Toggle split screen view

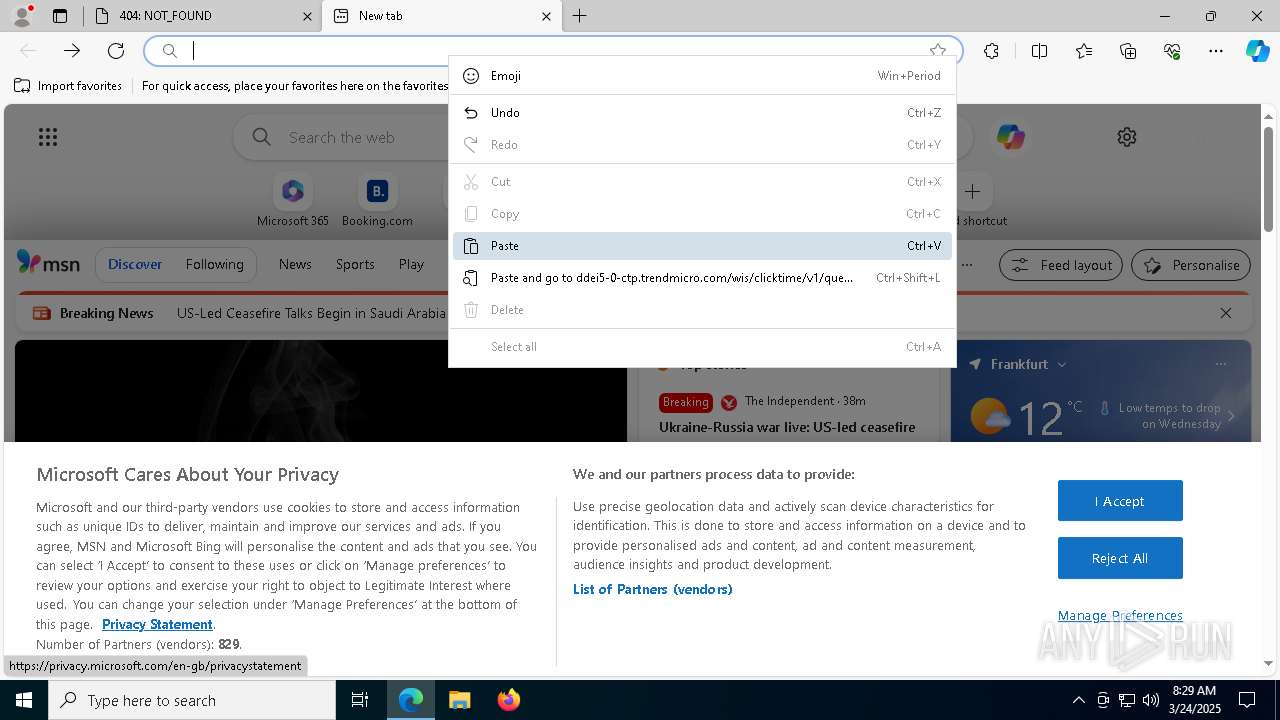tap(1039, 51)
